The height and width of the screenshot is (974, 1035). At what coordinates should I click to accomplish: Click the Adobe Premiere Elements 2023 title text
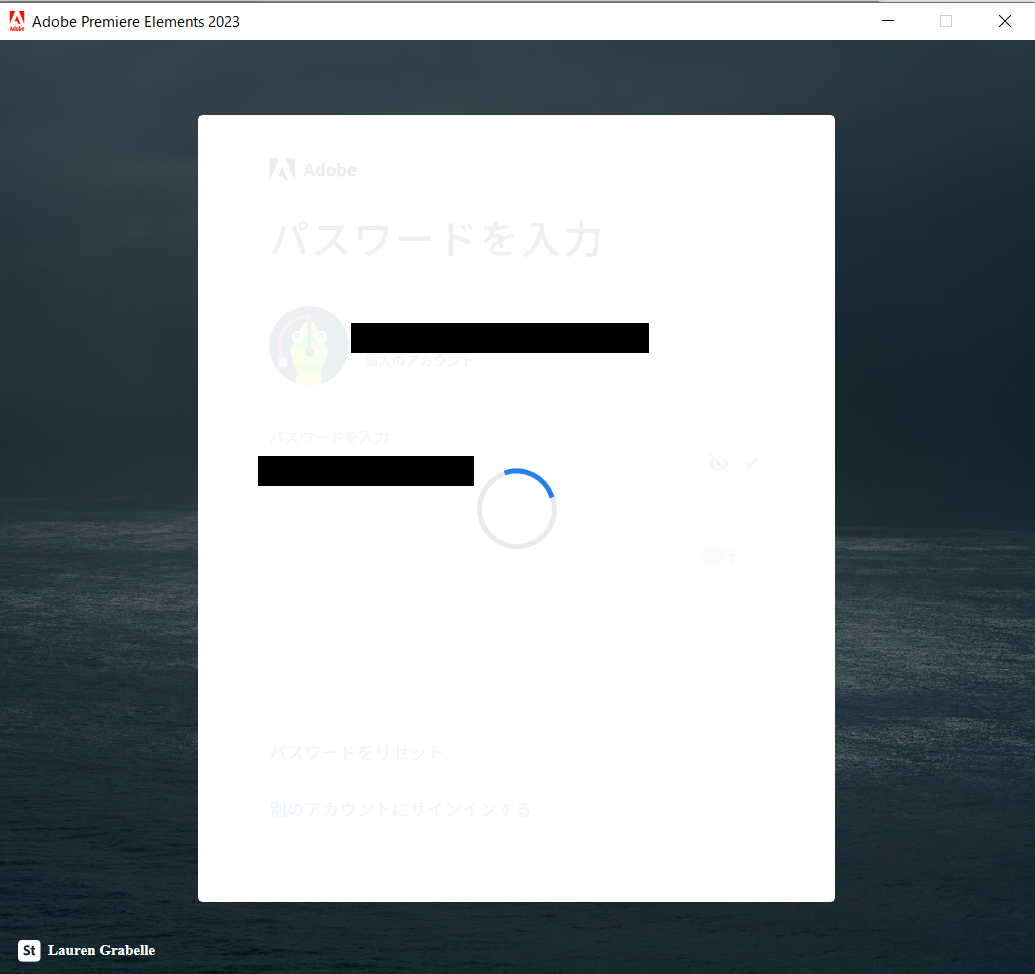click(137, 21)
